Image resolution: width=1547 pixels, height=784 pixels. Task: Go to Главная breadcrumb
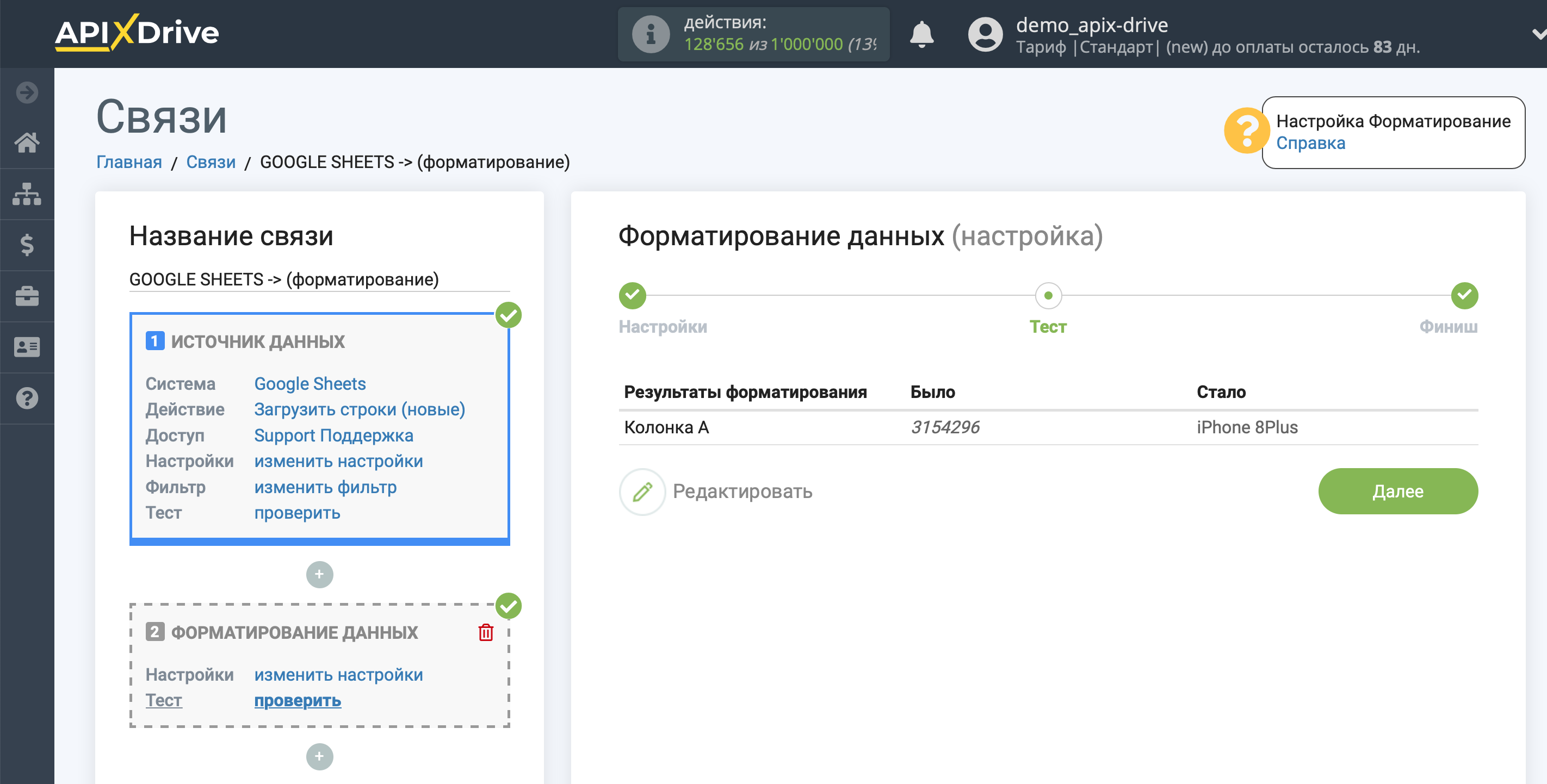[x=129, y=162]
